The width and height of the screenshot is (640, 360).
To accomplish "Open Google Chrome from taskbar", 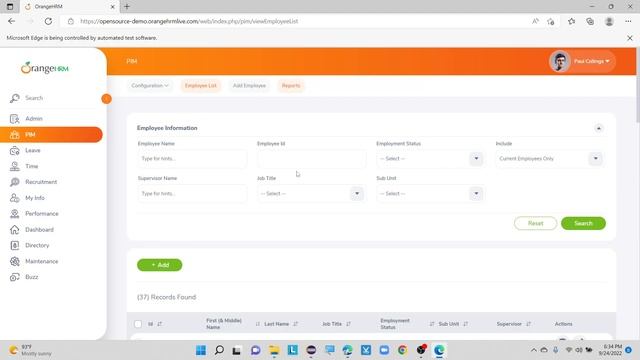I will point(402,350).
